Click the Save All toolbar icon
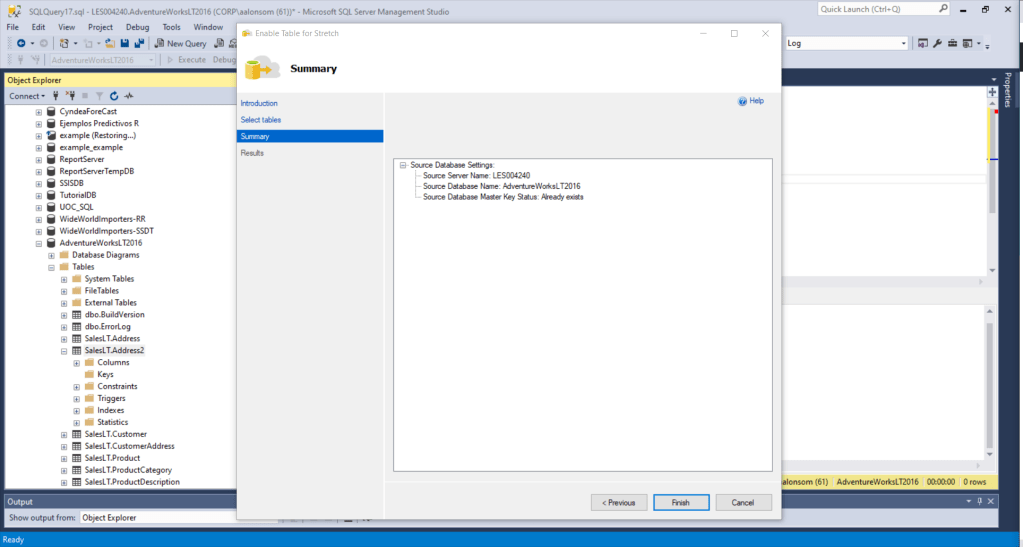Screen dimensions: 1023x547 (138, 44)
